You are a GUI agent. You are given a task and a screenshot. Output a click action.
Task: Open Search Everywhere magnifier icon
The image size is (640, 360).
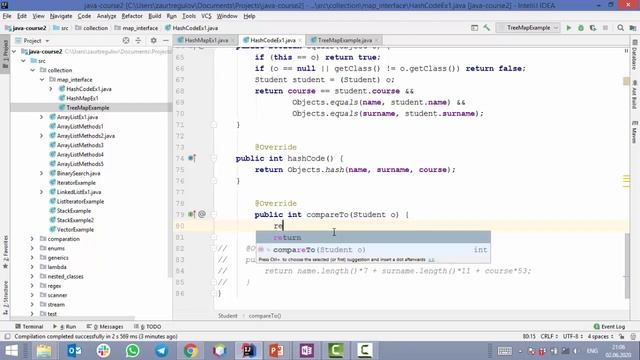click(x=620, y=28)
